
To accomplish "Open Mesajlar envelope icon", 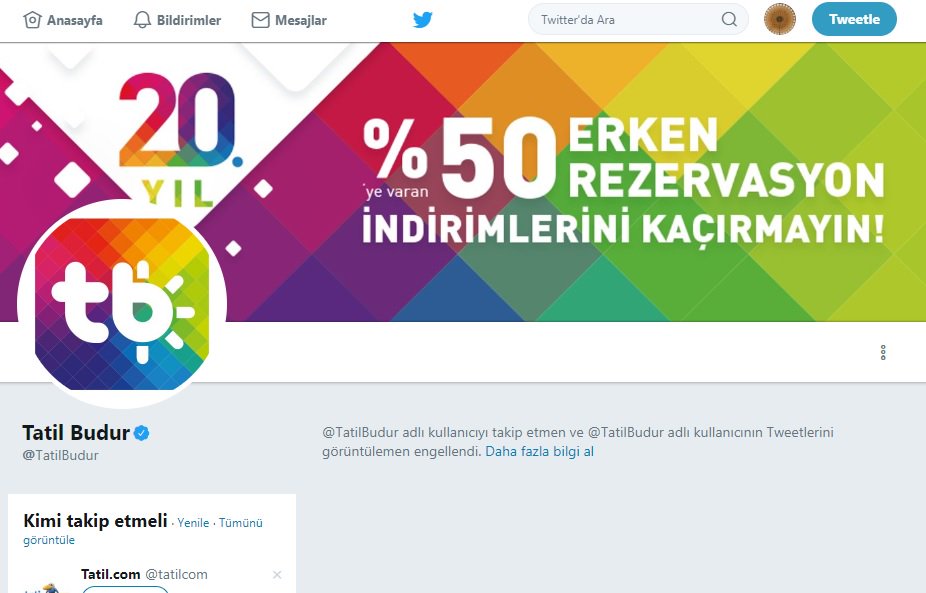I will tap(260, 20).
